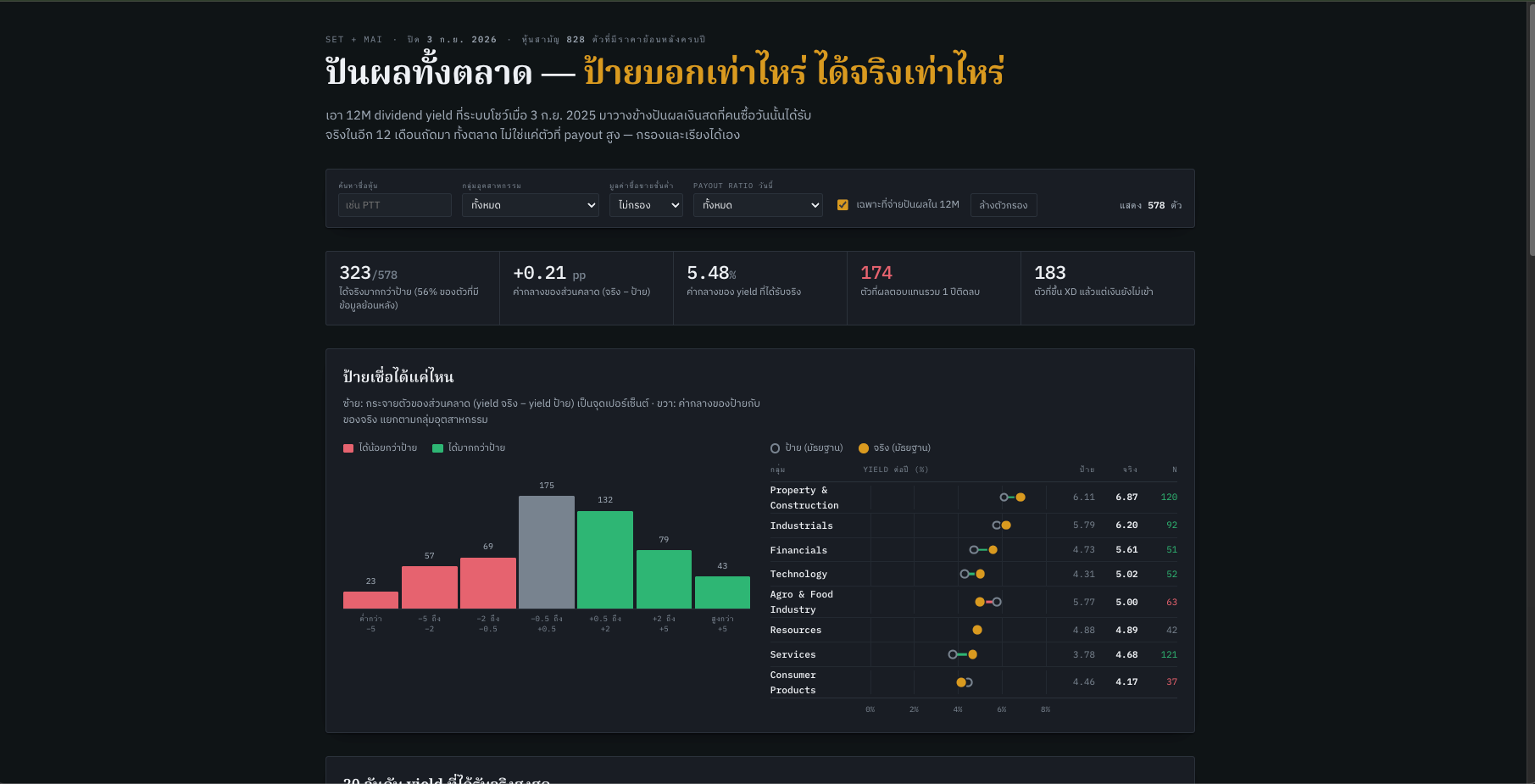Click the orange dot in Property & Construction row
Screen dimensions: 1535x784
(x=1021, y=498)
